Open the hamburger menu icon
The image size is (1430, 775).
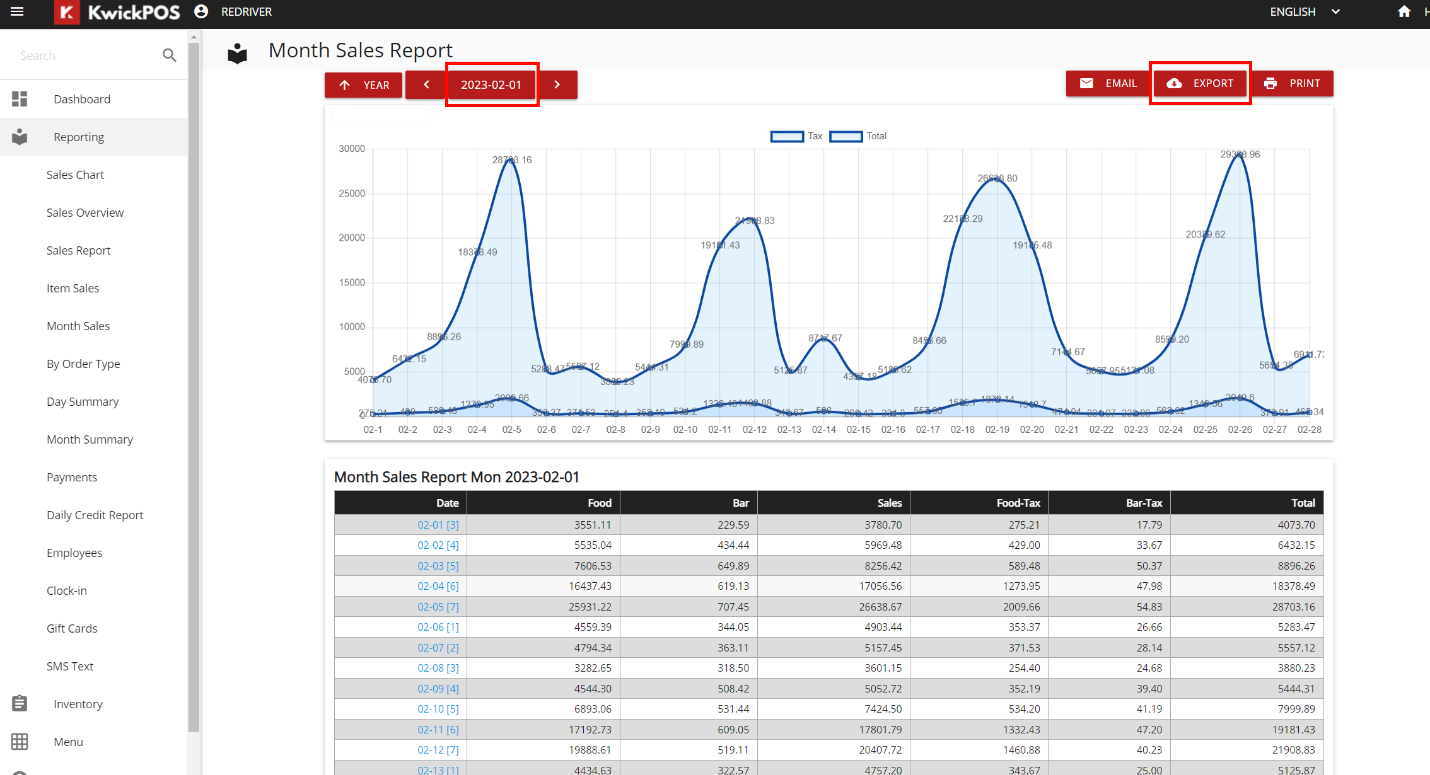(x=17, y=12)
